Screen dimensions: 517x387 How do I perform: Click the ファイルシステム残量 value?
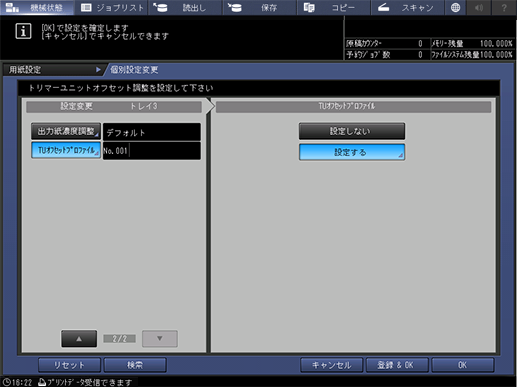point(496,55)
